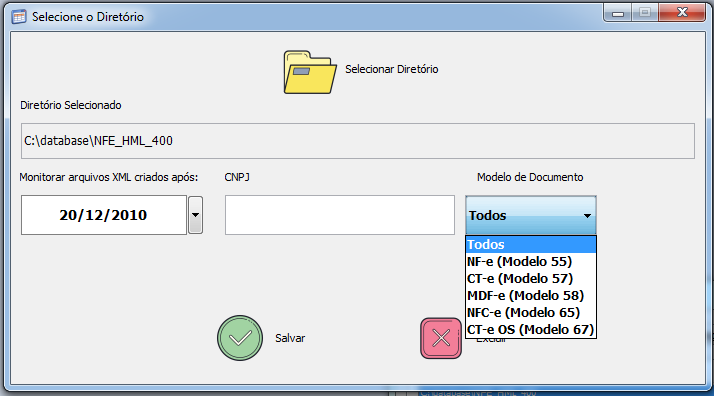The image size is (714, 396).
Task: Click the window title bar app icon
Action: (19, 17)
